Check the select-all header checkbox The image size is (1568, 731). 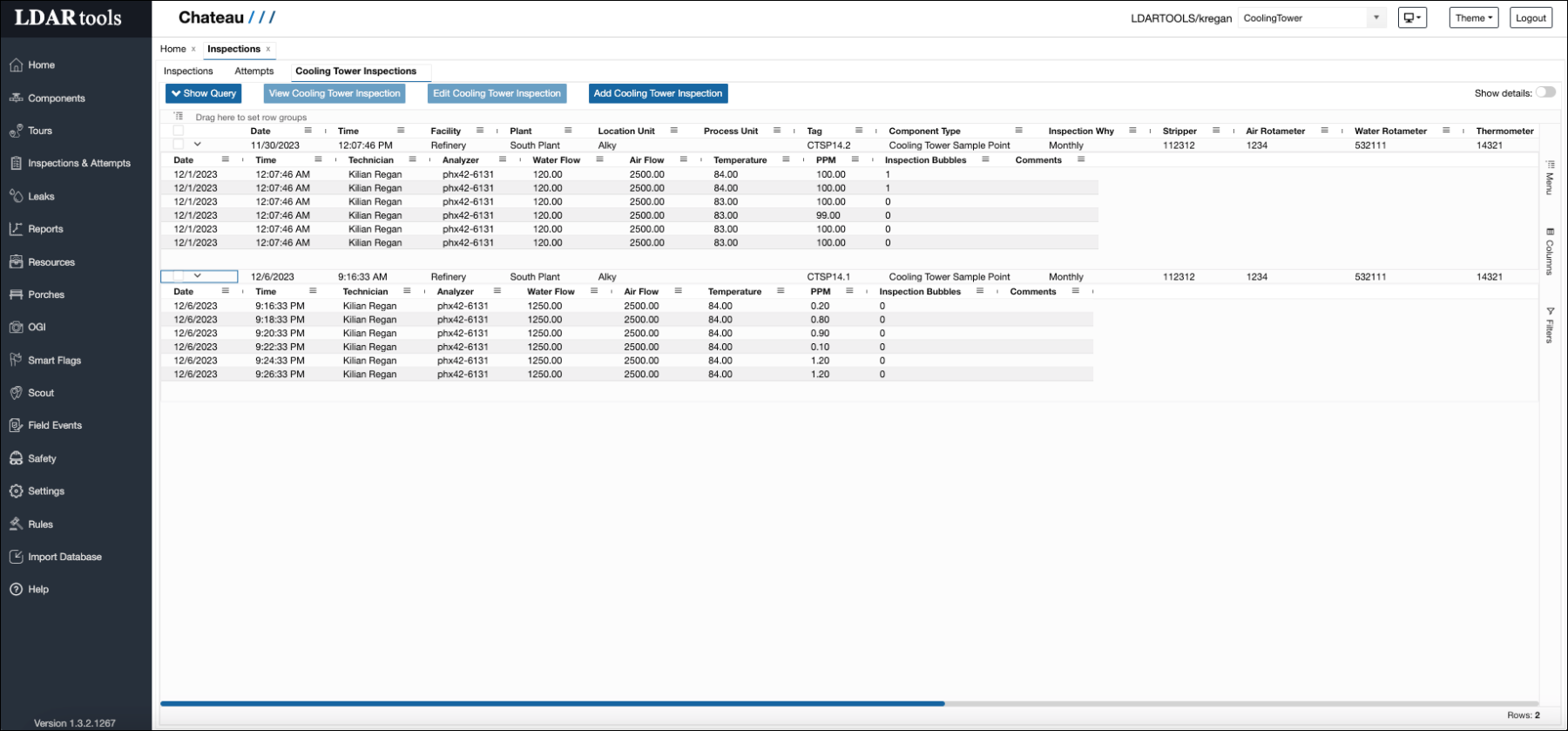click(x=179, y=131)
